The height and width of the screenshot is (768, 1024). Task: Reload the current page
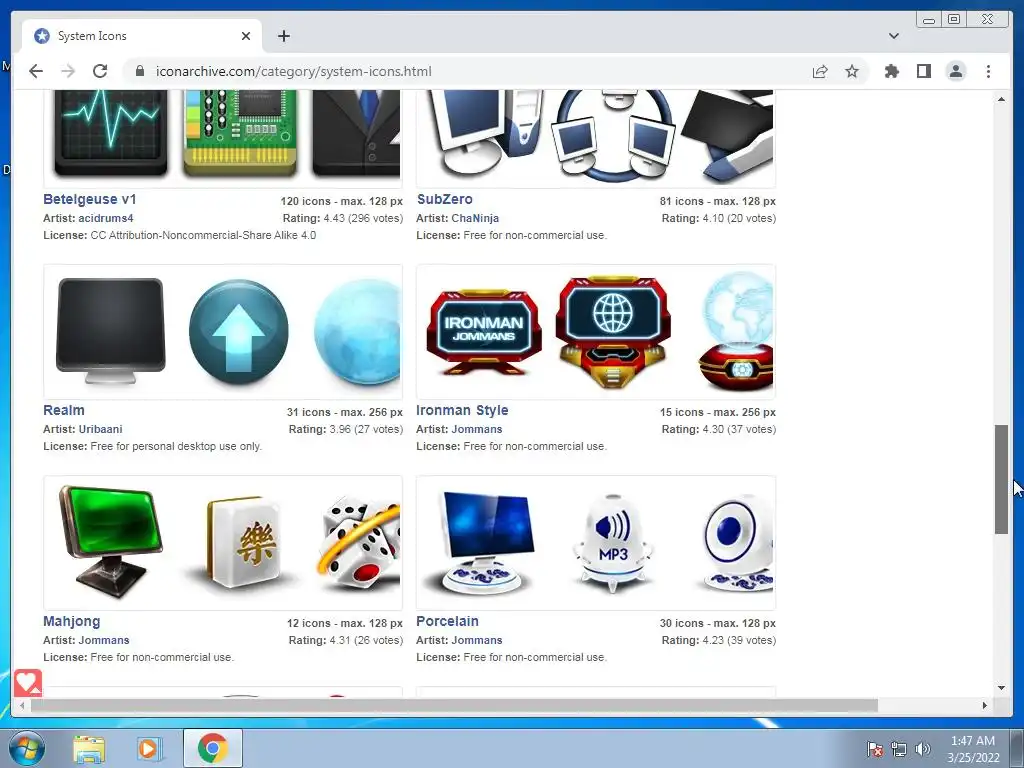point(100,71)
